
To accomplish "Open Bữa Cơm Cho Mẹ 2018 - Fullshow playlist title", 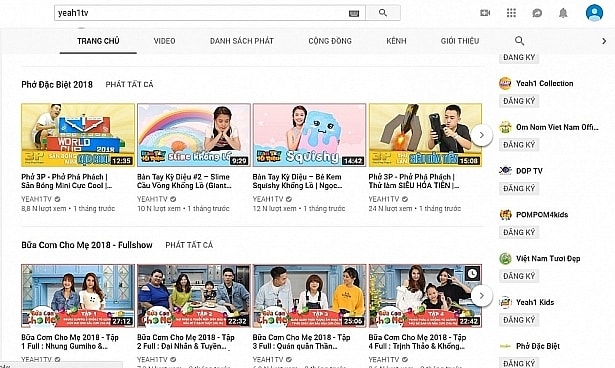I will 87,245.
